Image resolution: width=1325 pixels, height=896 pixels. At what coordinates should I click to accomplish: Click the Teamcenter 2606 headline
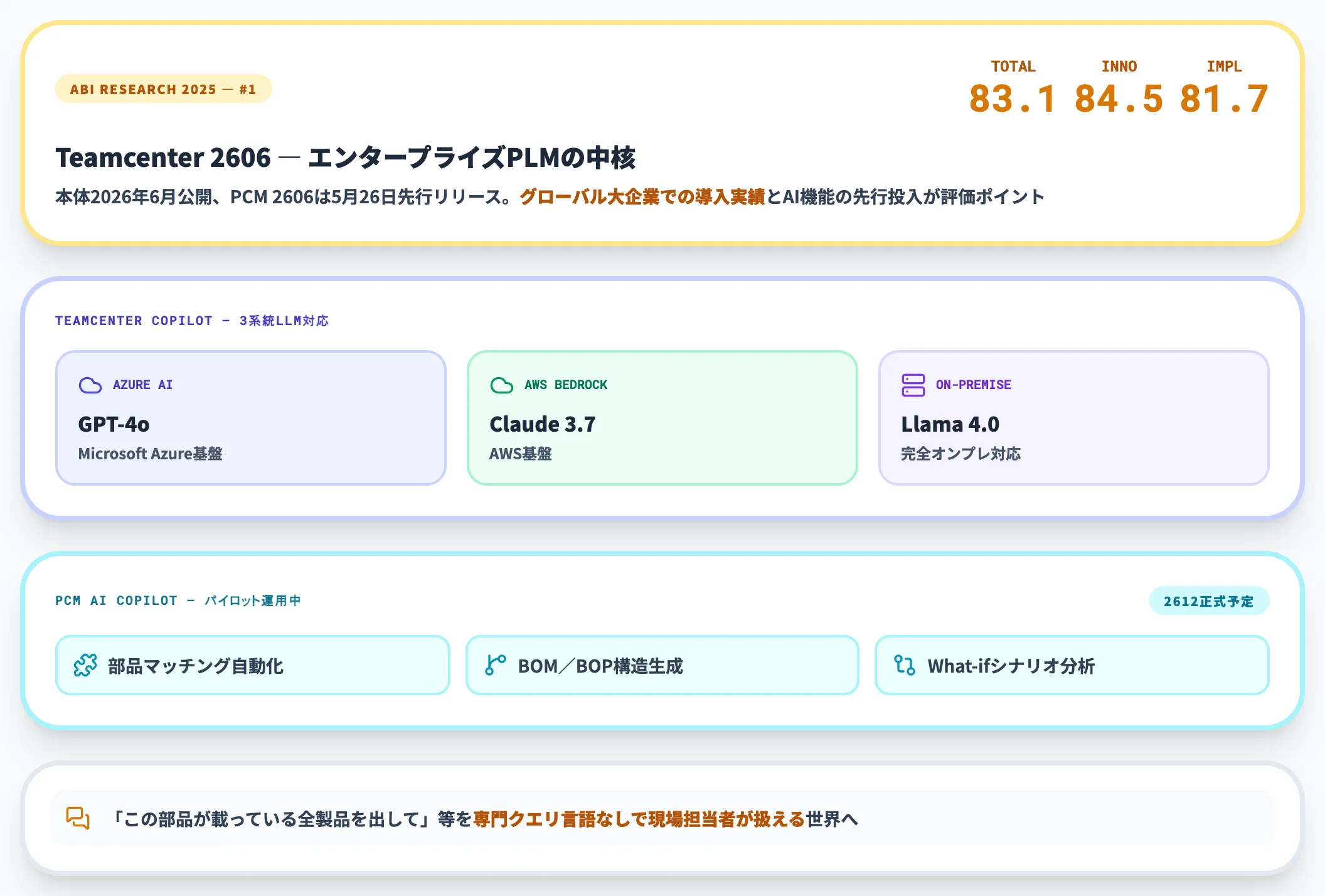346,157
